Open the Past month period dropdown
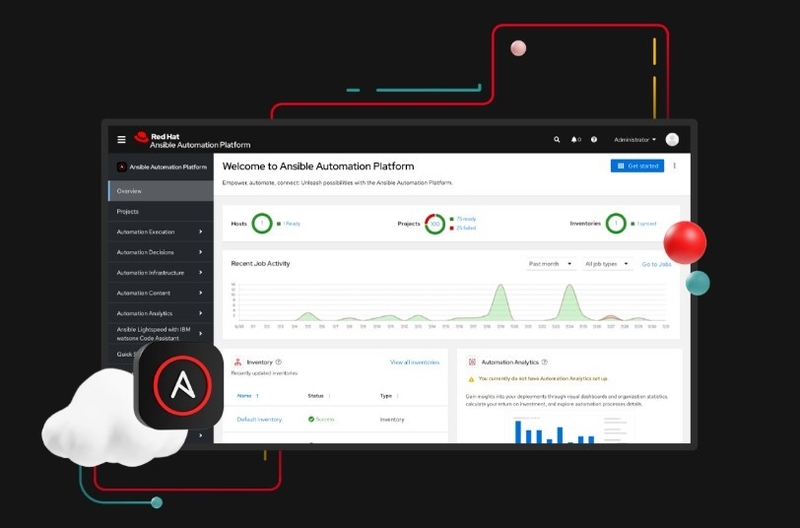The height and width of the screenshot is (528, 800). [x=551, y=264]
